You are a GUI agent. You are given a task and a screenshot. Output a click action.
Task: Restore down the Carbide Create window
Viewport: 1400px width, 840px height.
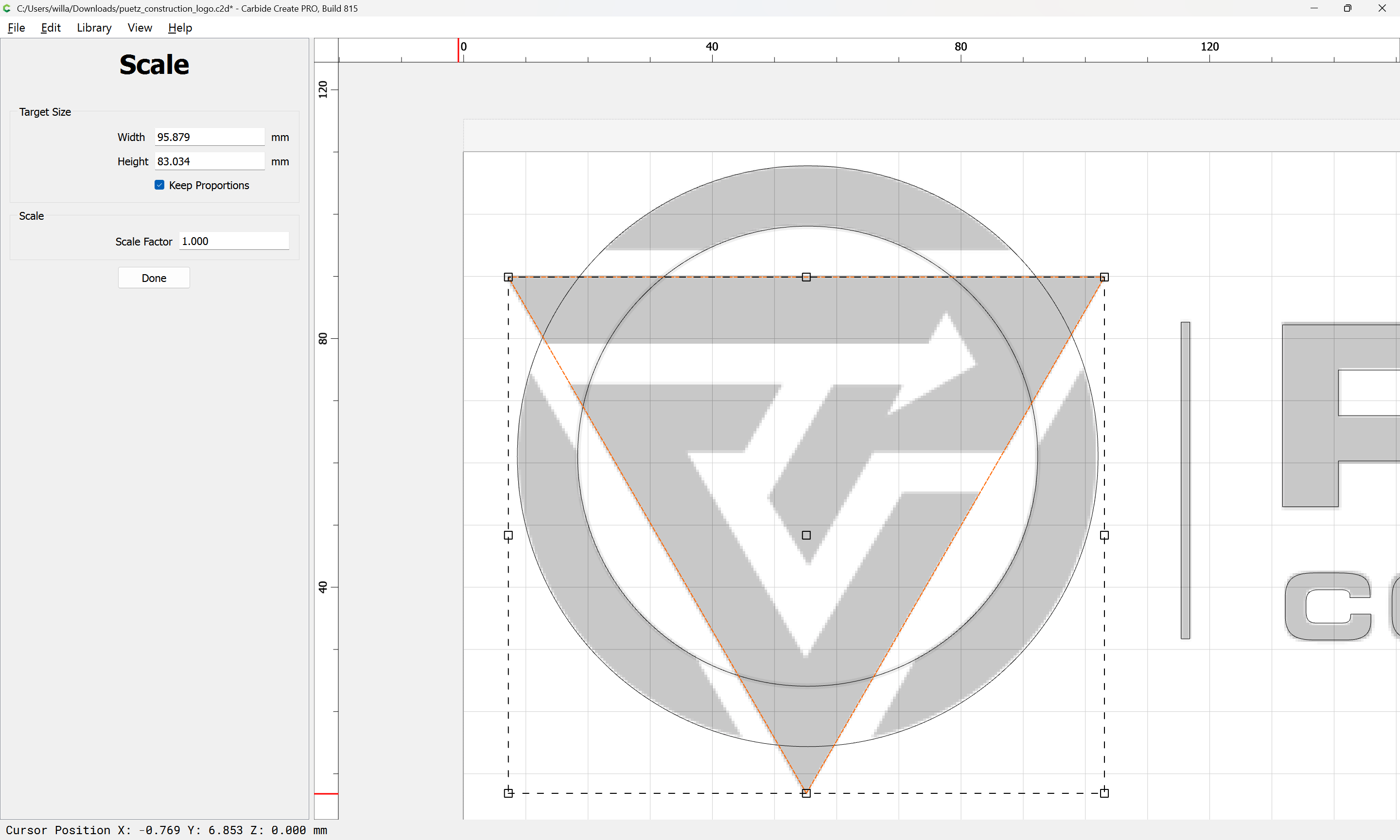click(x=1348, y=8)
